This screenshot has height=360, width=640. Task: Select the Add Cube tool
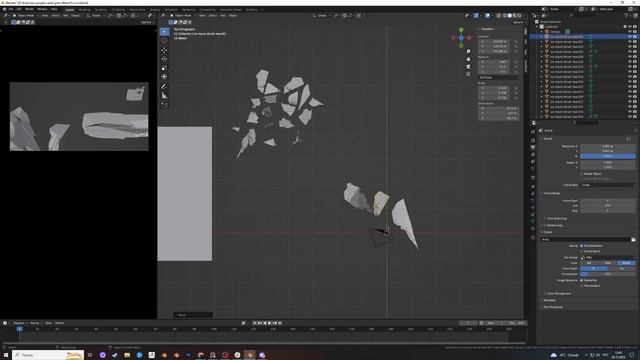point(164,105)
